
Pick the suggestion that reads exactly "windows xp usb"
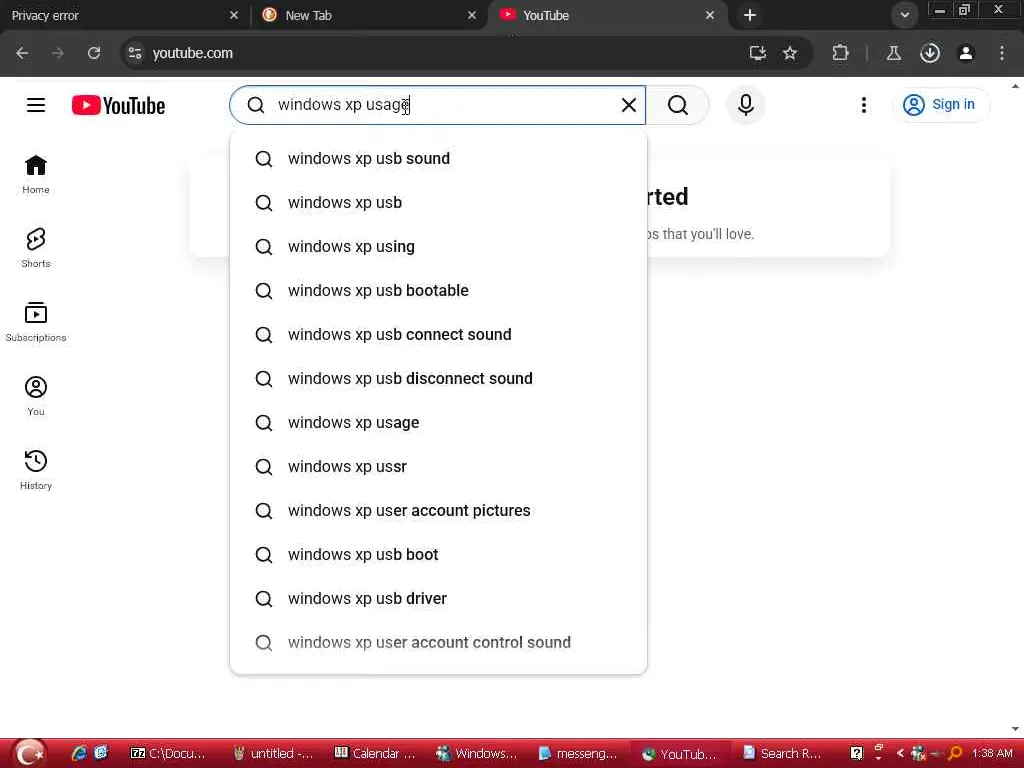438,202
